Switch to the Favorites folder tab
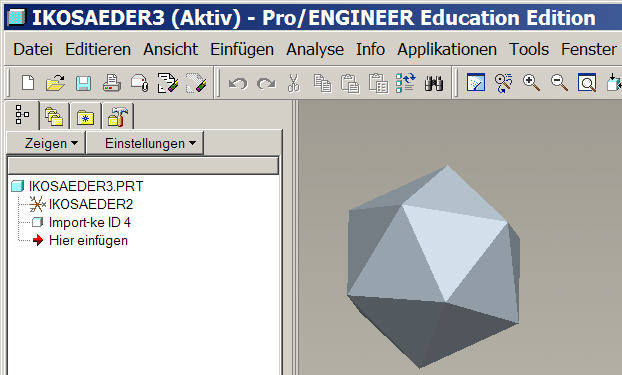622x375 pixels. (x=86, y=117)
